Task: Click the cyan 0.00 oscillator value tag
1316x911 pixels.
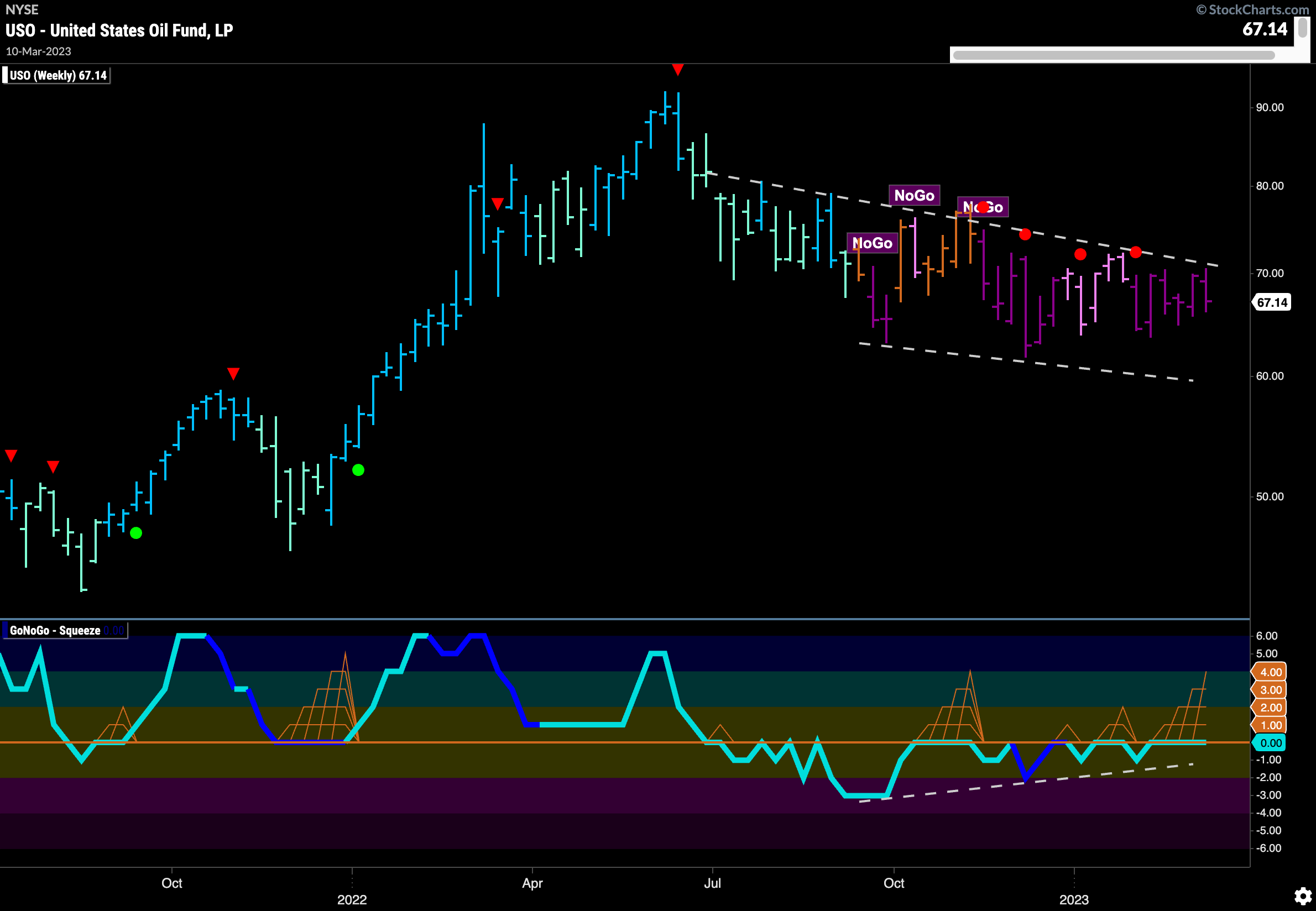Action: tap(1270, 742)
